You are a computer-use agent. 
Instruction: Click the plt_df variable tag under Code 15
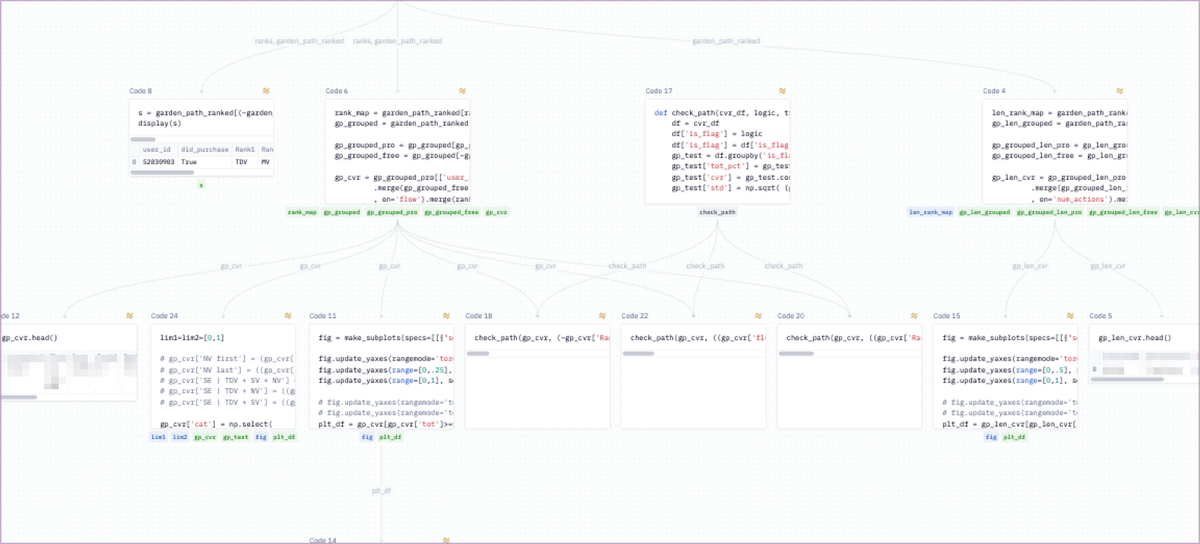tap(1014, 437)
